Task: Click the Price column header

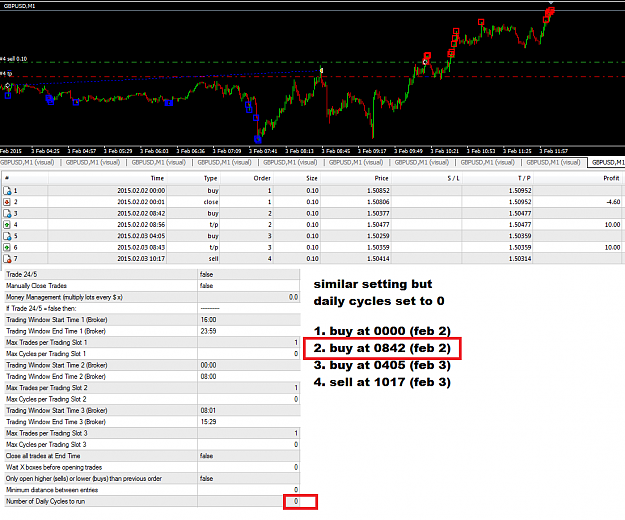Action: [381, 178]
